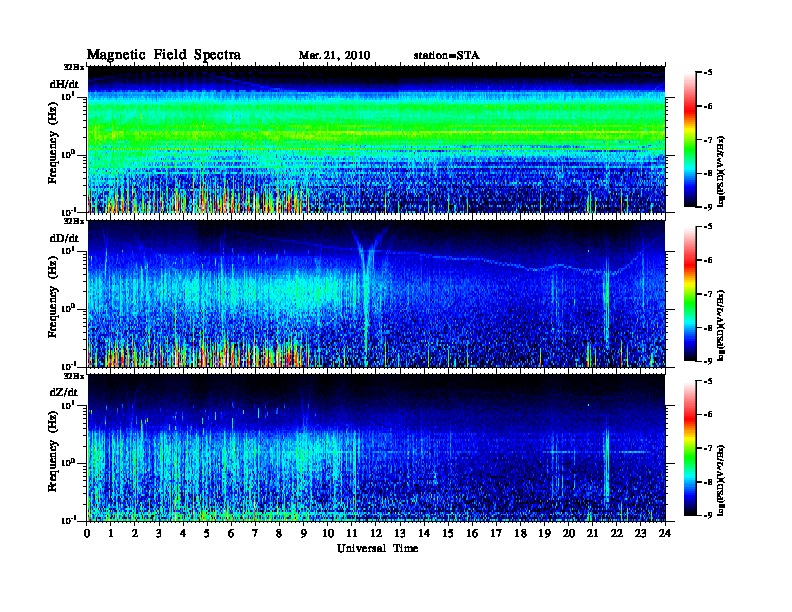The height and width of the screenshot is (612, 792).
Task: Click the "station=STA" label
Action: [x=447, y=56]
